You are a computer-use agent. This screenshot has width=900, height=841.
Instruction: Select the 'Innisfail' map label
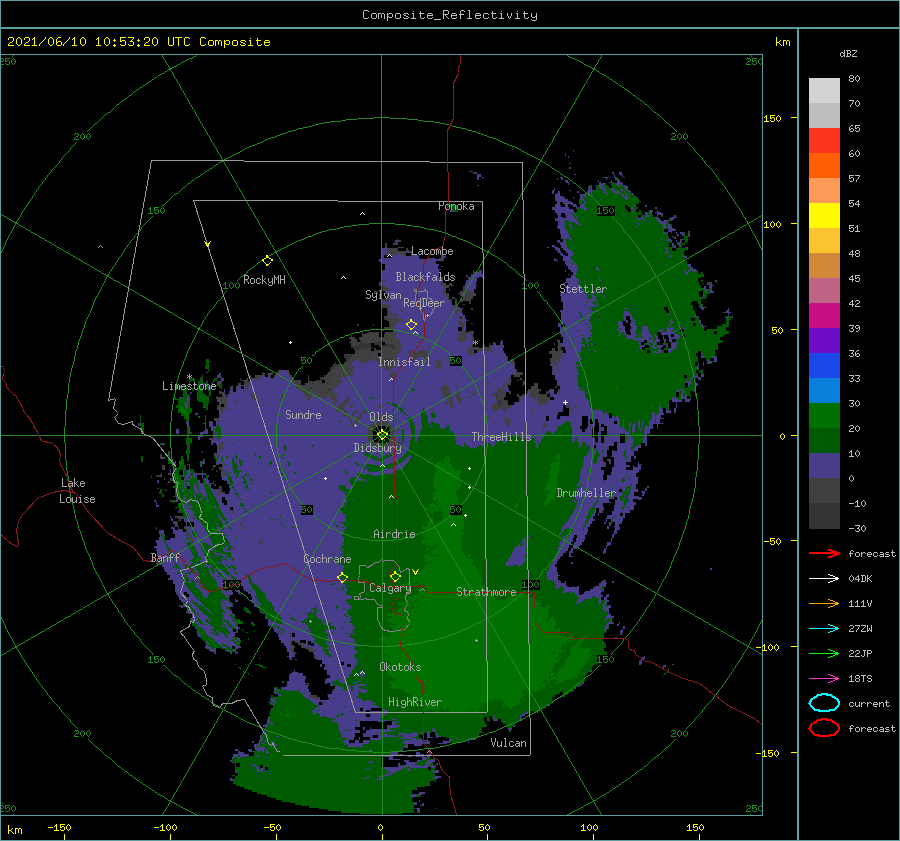404,362
